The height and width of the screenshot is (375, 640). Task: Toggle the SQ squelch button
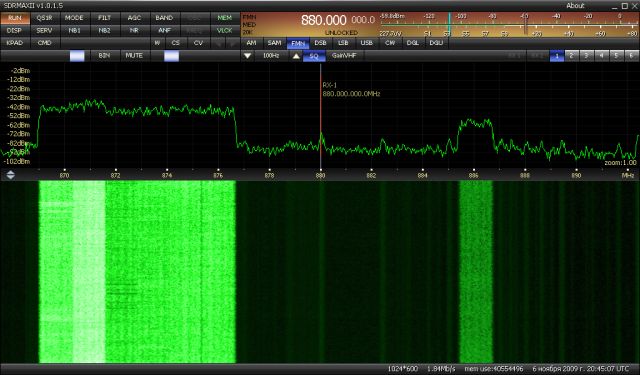(x=314, y=55)
